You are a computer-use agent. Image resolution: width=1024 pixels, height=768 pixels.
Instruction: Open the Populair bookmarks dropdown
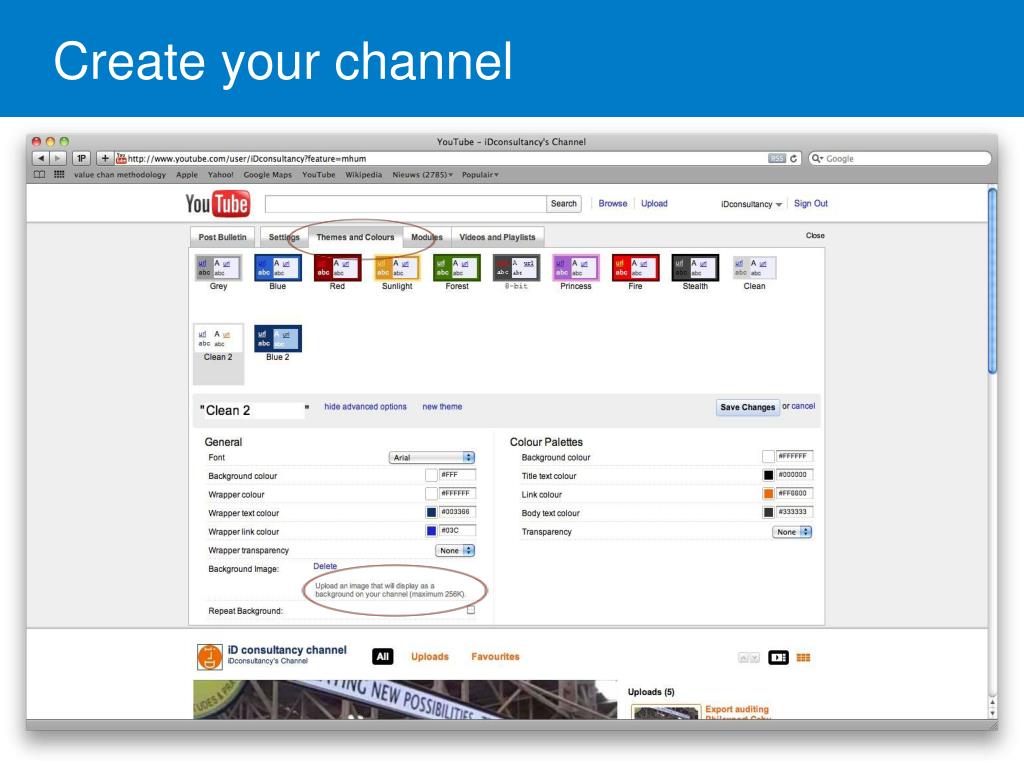[x=480, y=175]
